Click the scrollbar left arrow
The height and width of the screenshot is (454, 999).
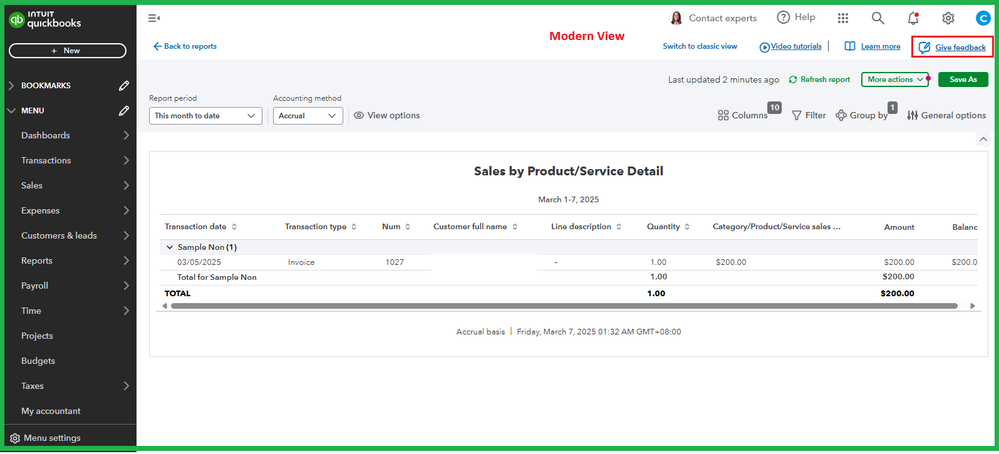pyautogui.click(x=165, y=306)
